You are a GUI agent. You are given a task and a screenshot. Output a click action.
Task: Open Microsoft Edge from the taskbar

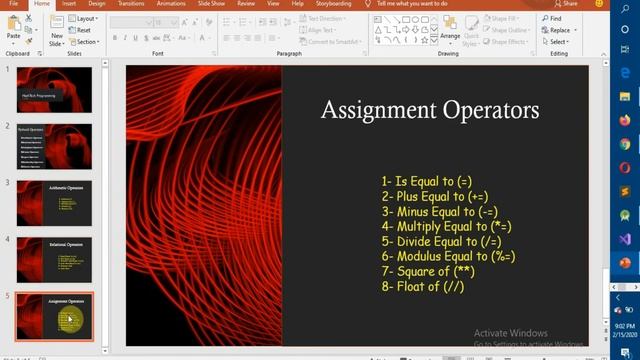[624, 73]
